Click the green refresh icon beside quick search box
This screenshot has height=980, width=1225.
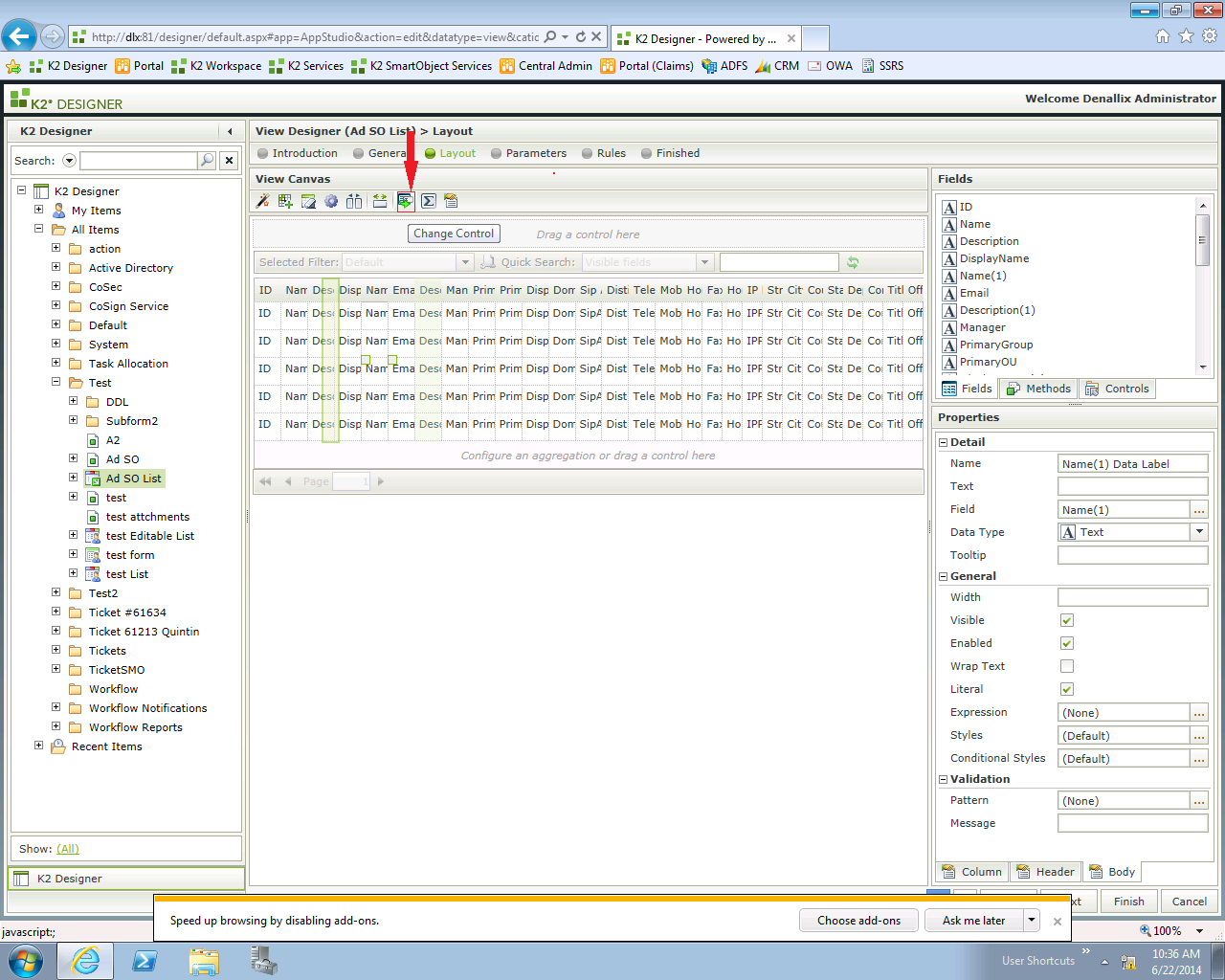[853, 262]
